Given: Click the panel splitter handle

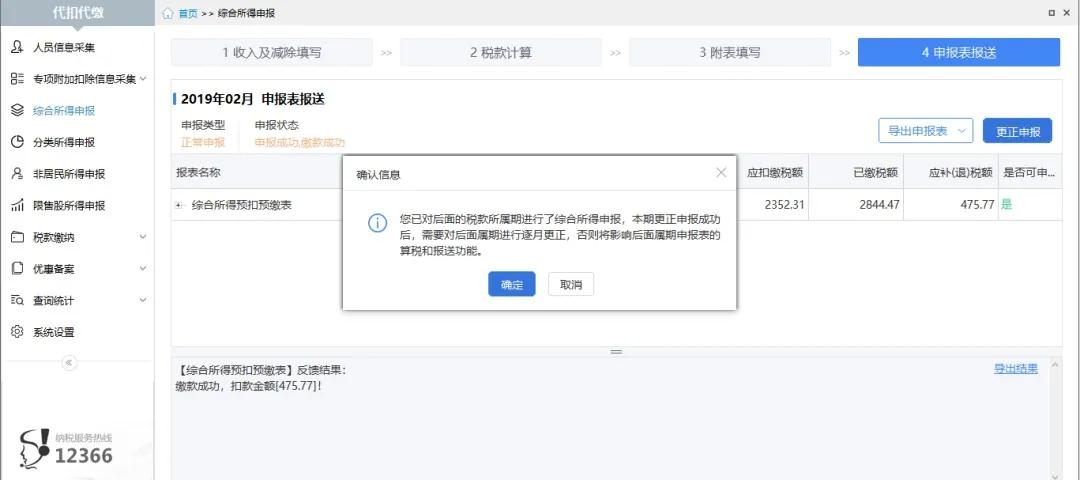Looking at the screenshot, I should click(x=616, y=351).
